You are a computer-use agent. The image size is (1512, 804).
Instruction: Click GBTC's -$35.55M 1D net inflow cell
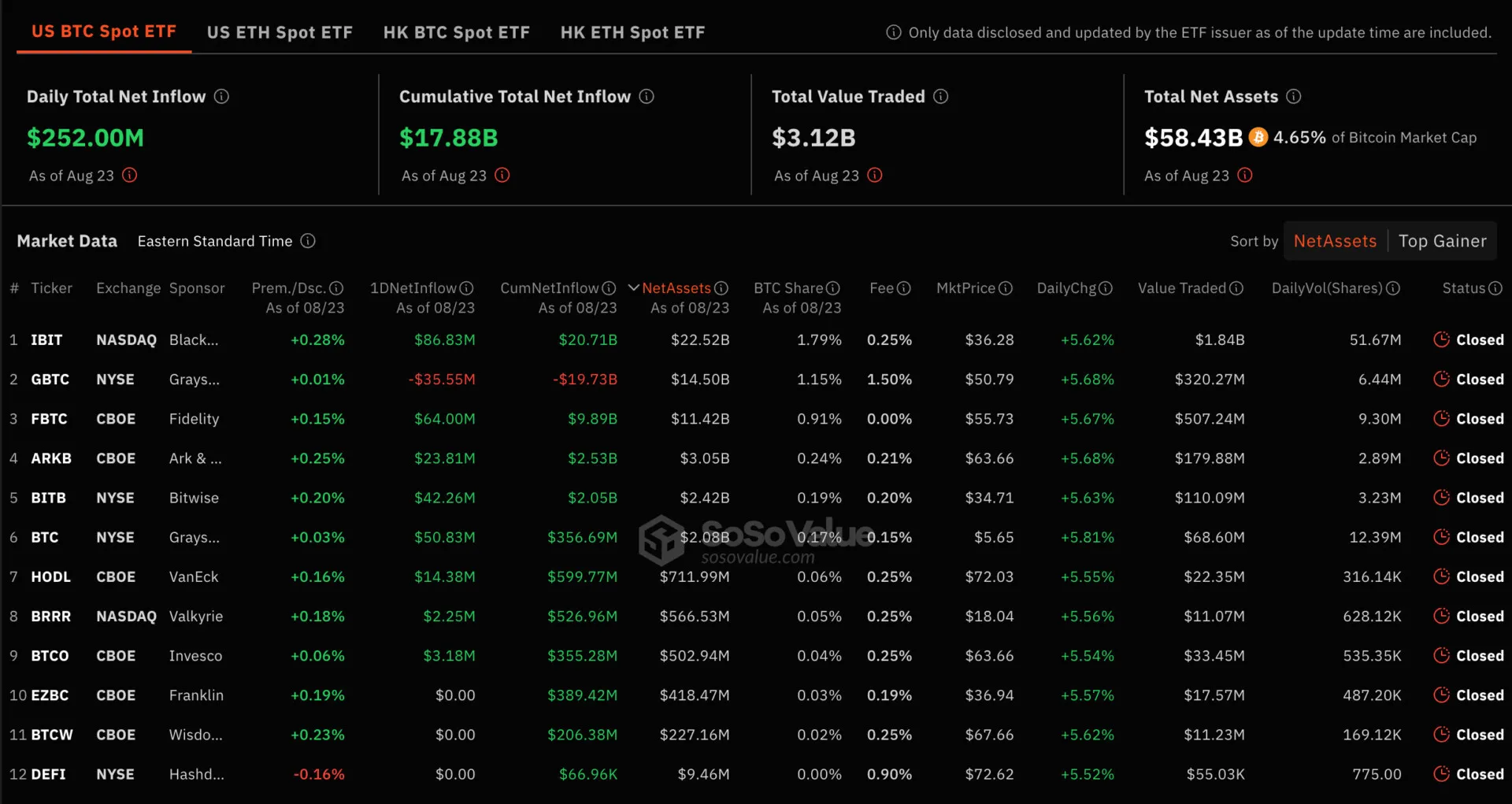click(442, 380)
